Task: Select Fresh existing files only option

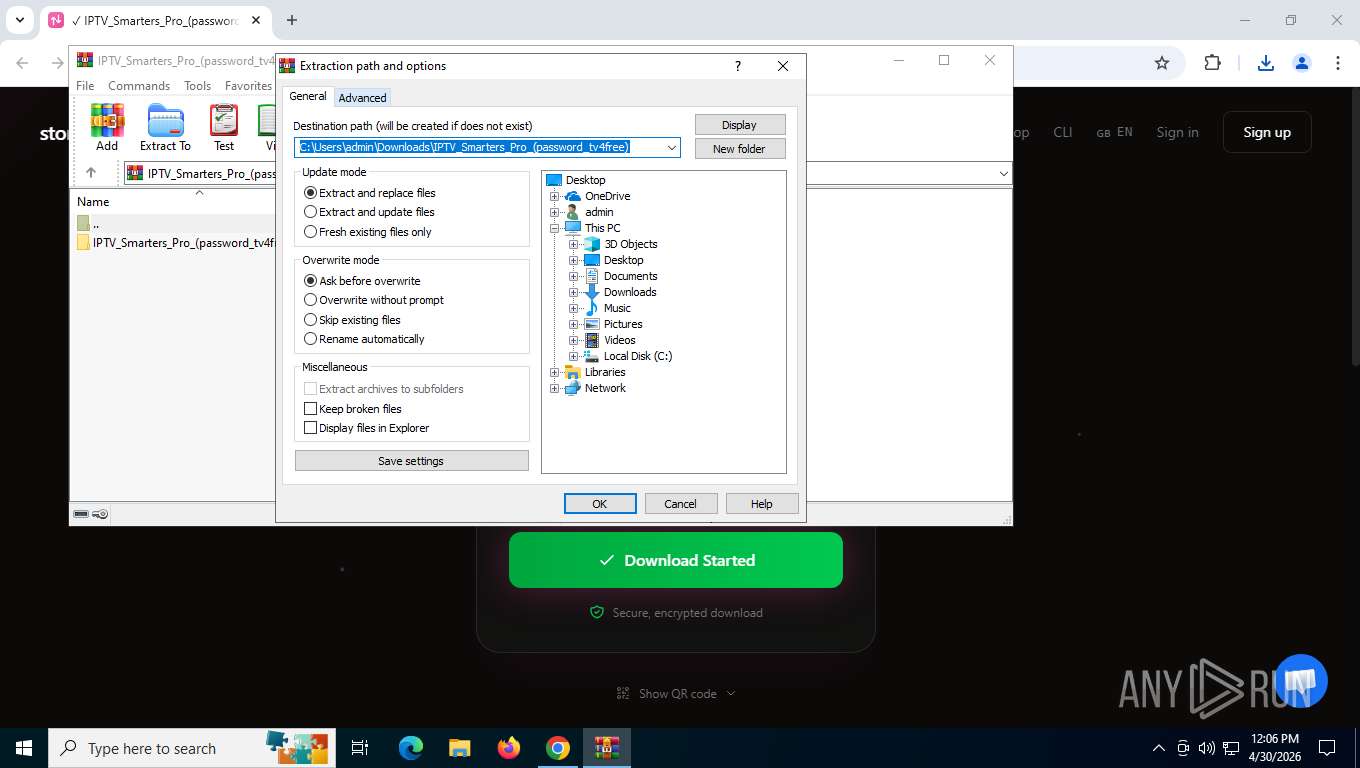Action: tap(368, 232)
